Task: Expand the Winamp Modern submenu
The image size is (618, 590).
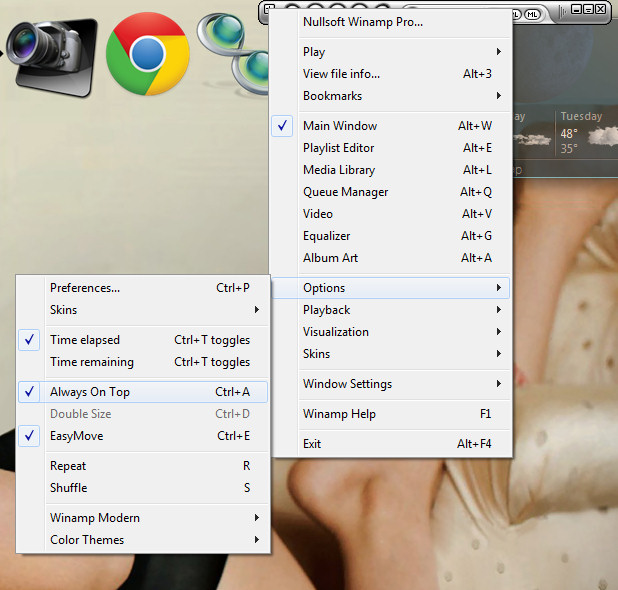Action: click(x=143, y=518)
